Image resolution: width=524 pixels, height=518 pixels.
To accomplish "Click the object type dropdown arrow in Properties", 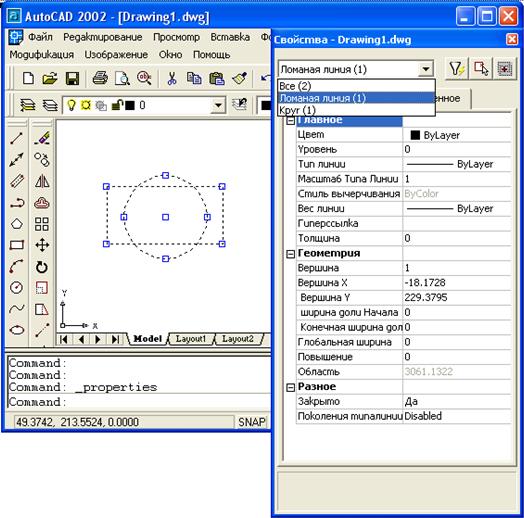I will [x=425, y=69].
